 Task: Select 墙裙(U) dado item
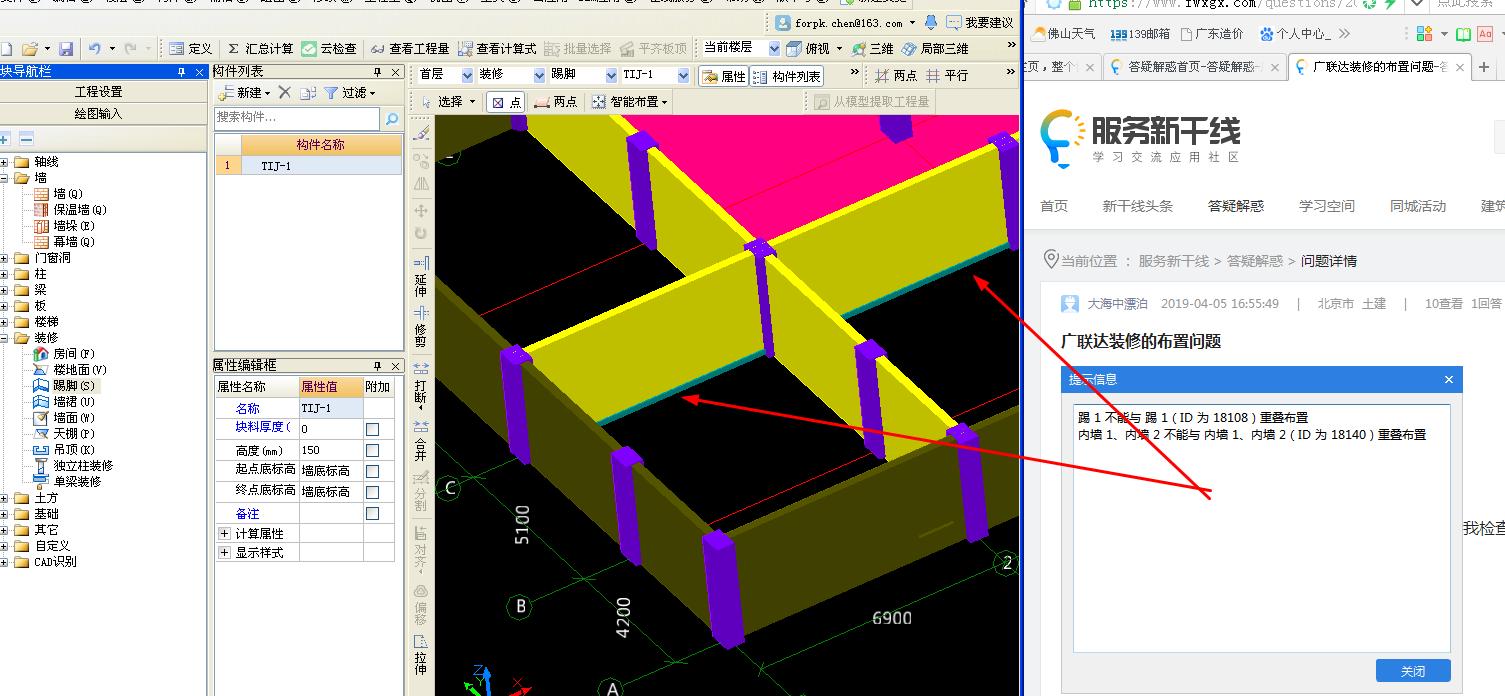[65, 401]
